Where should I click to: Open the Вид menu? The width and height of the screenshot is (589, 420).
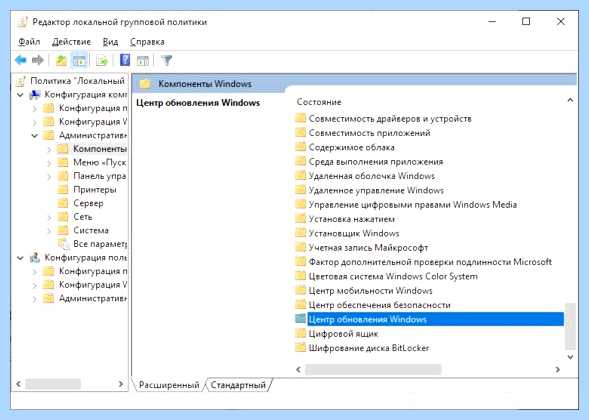point(110,42)
